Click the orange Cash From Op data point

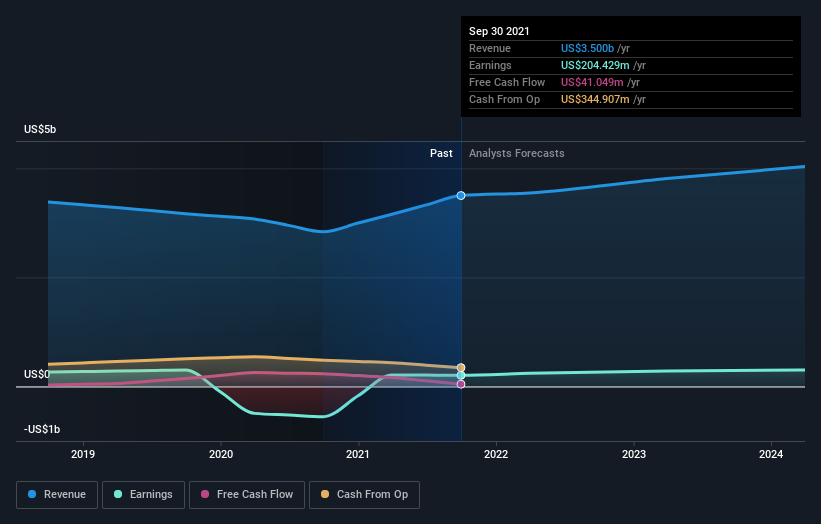(x=461, y=367)
